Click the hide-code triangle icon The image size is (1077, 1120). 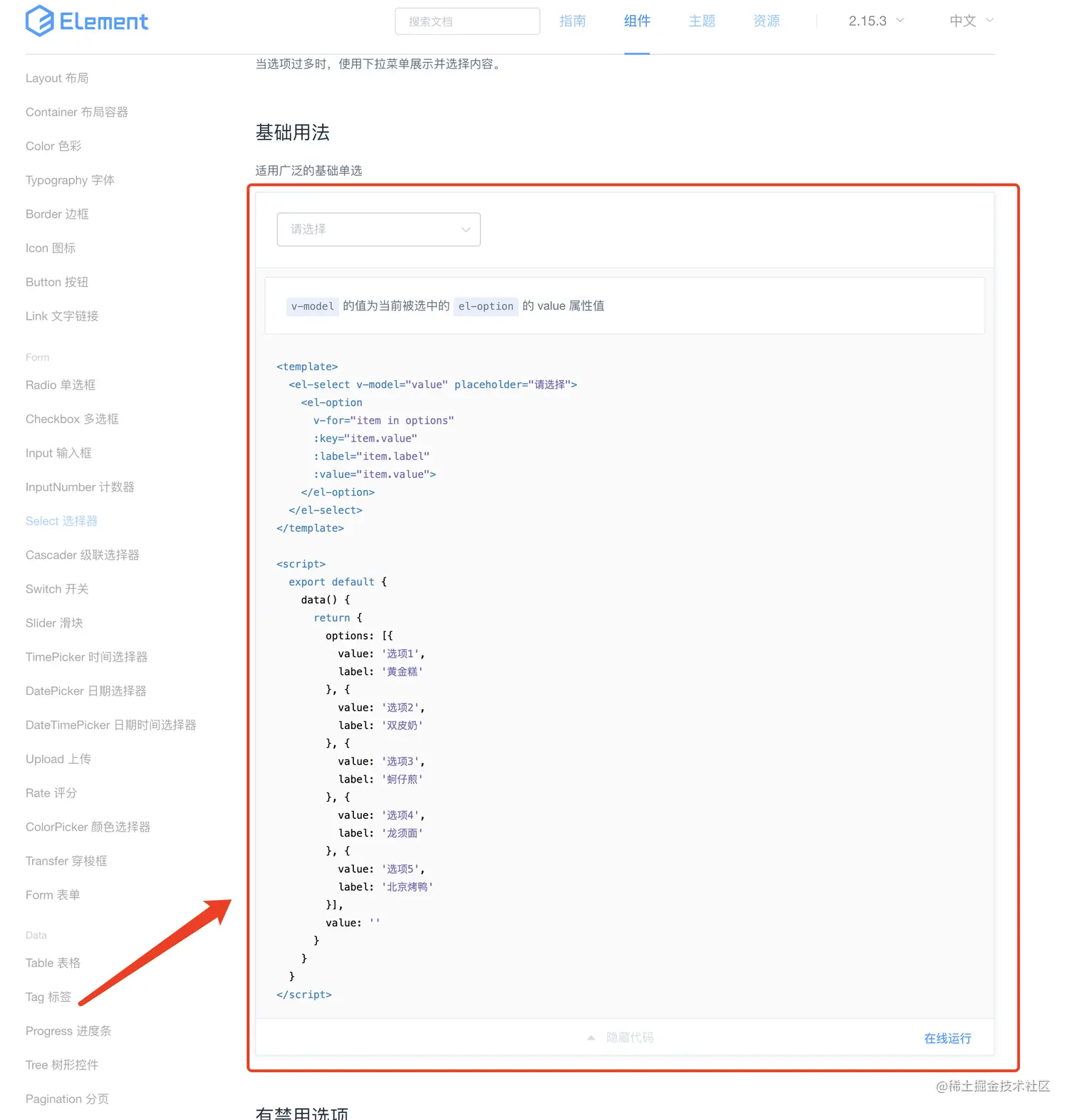point(591,1038)
